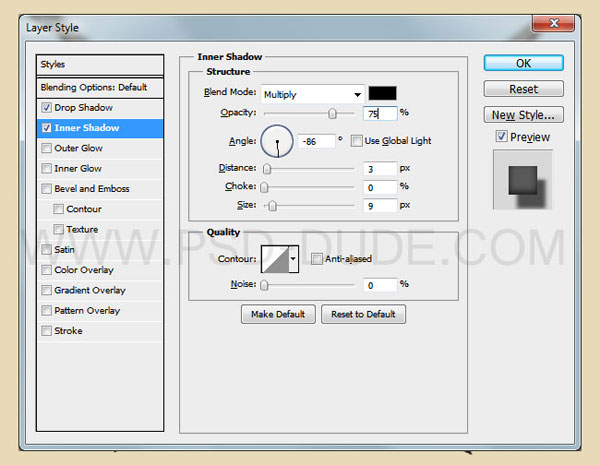Select the Gradient Overlay style row

click(x=100, y=290)
